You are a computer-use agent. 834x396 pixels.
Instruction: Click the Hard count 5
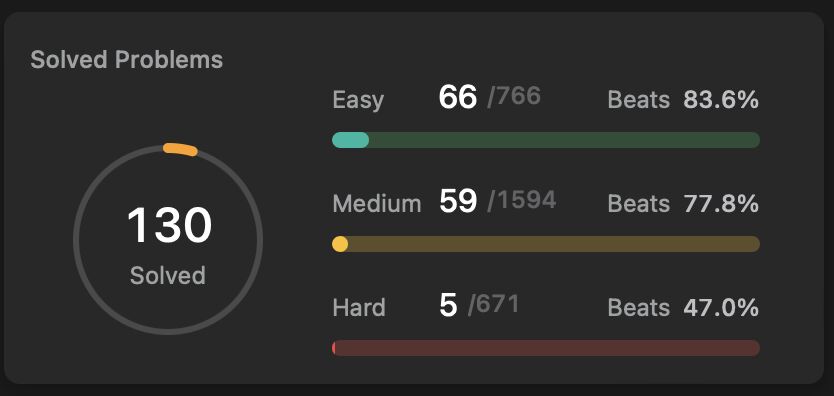[448, 306]
